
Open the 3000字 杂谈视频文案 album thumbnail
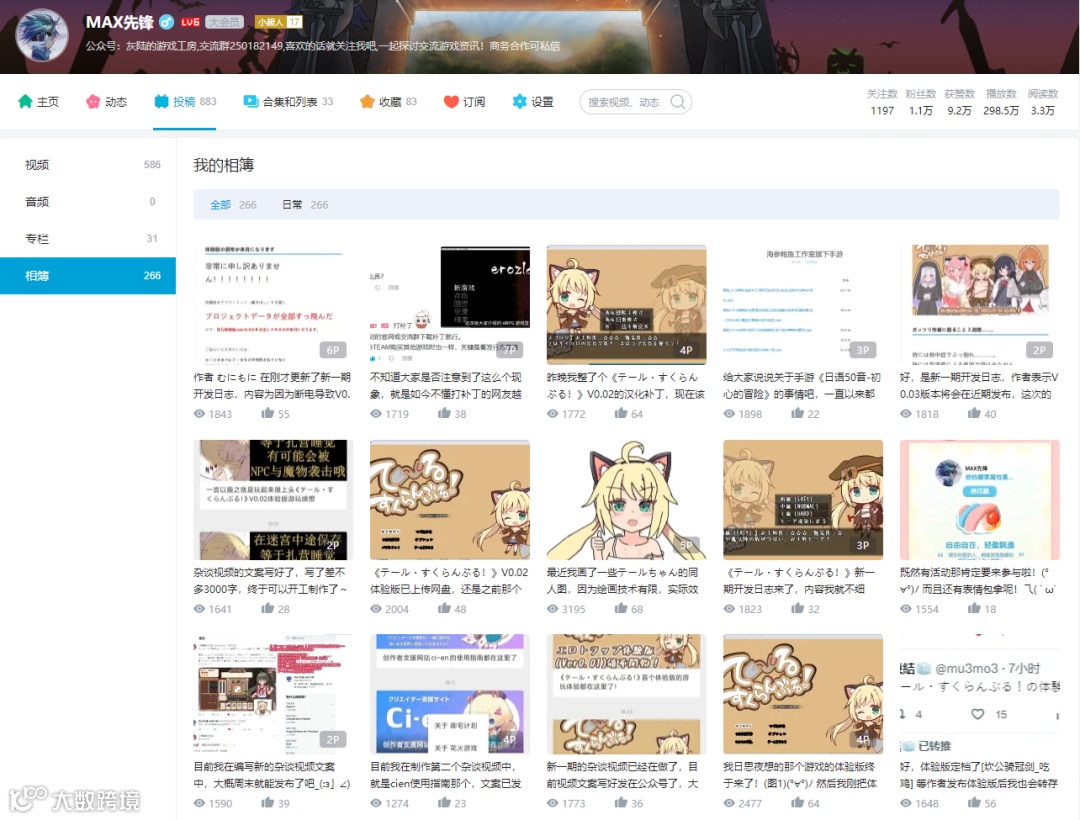[273, 500]
